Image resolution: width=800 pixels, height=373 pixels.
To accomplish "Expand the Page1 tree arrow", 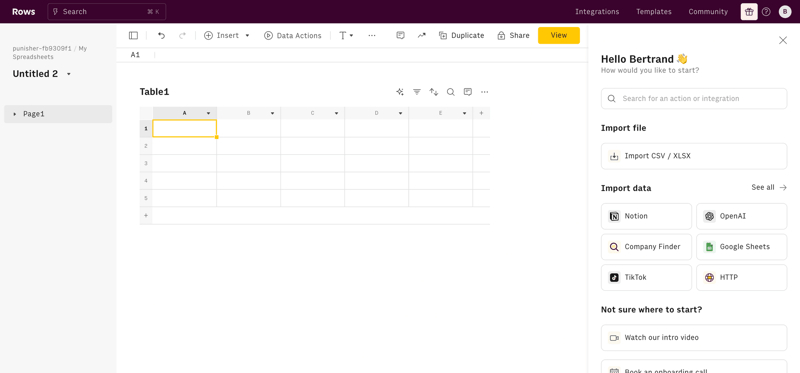I will (x=15, y=114).
